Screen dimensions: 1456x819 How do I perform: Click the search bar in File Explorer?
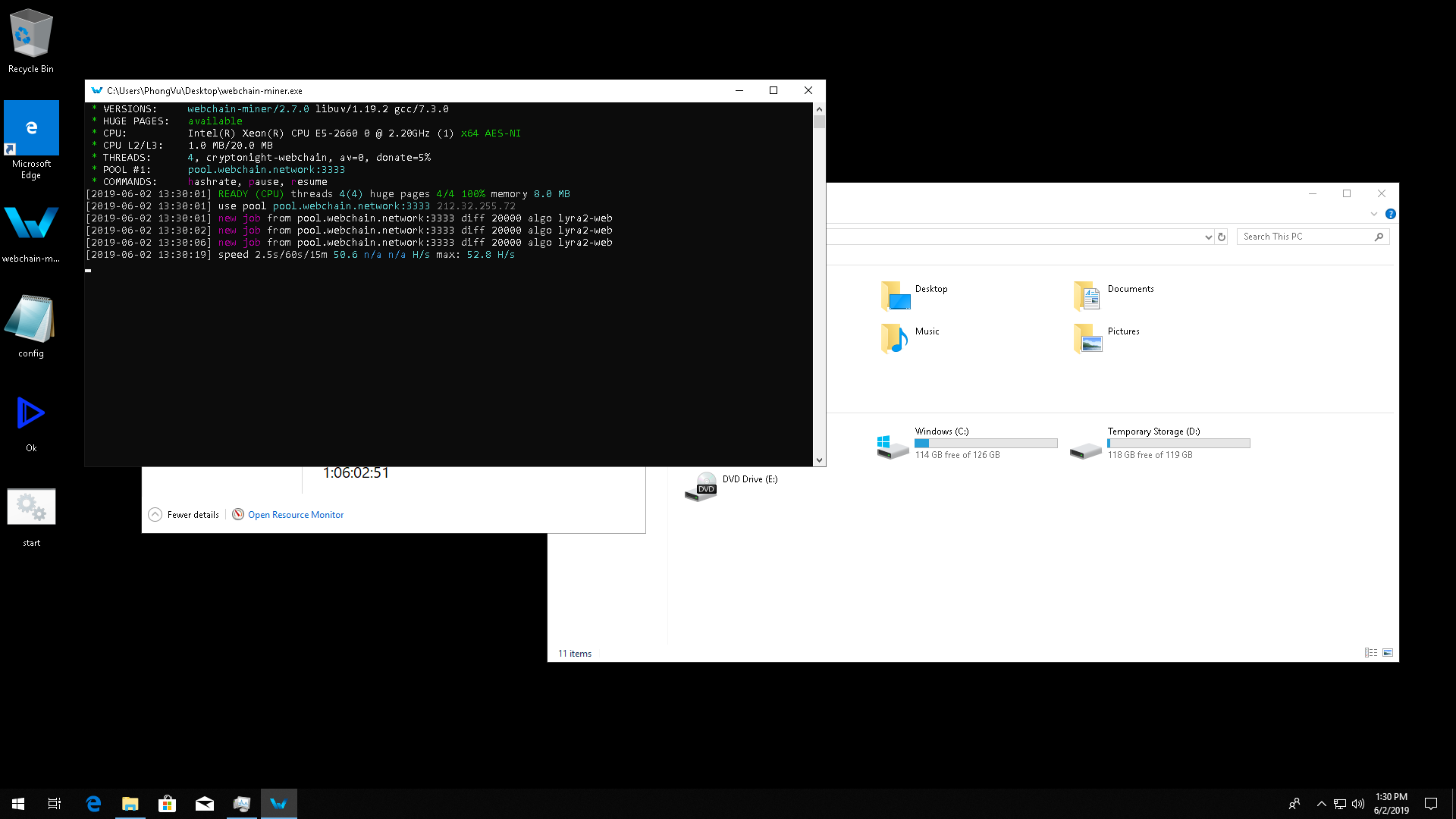(1308, 236)
